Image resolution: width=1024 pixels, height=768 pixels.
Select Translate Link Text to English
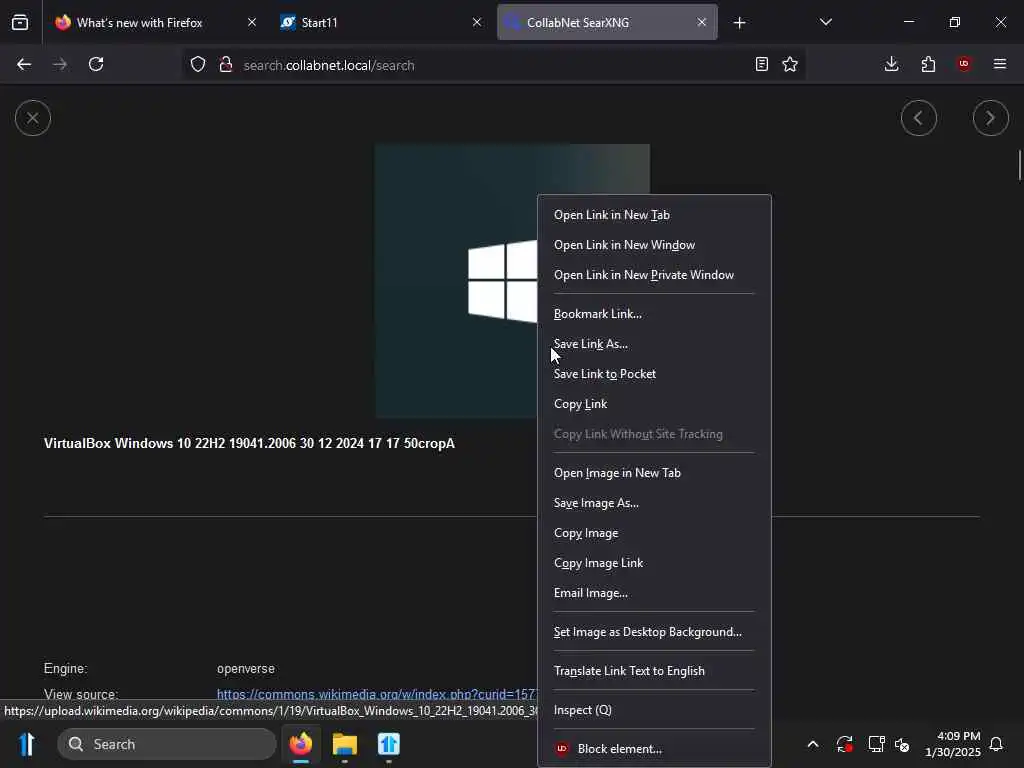click(654, 671)
